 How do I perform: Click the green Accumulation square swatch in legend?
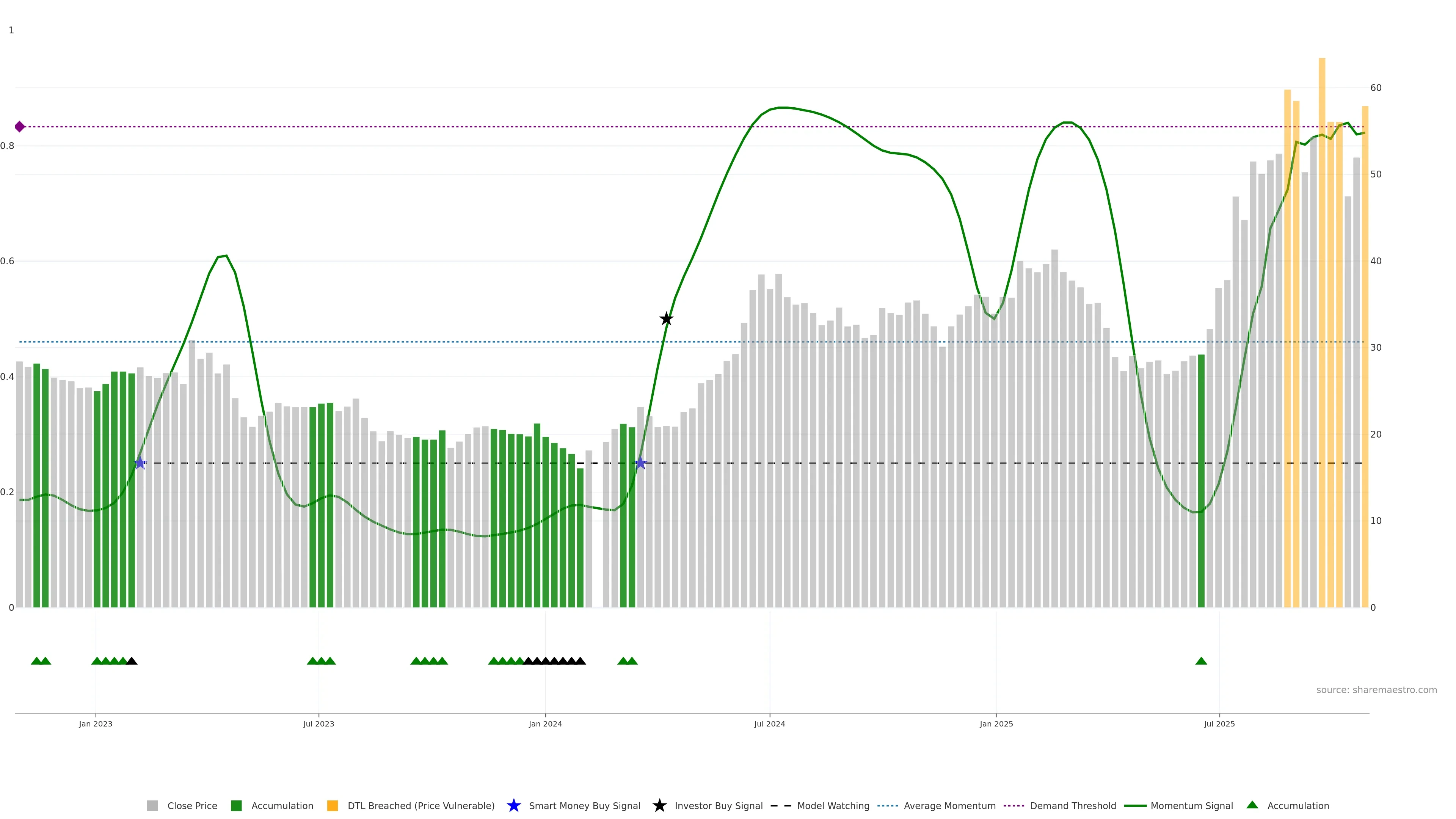click(236, 805)
